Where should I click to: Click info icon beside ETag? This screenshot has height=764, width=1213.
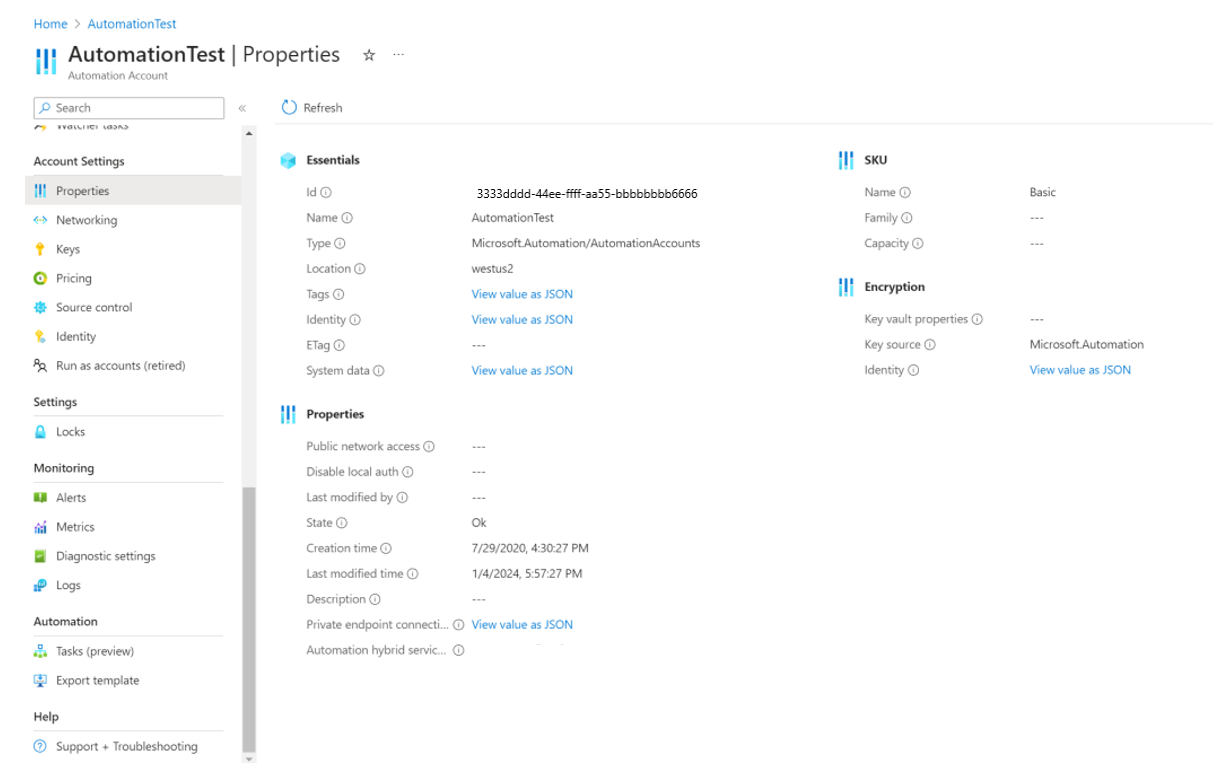(339, 345)
